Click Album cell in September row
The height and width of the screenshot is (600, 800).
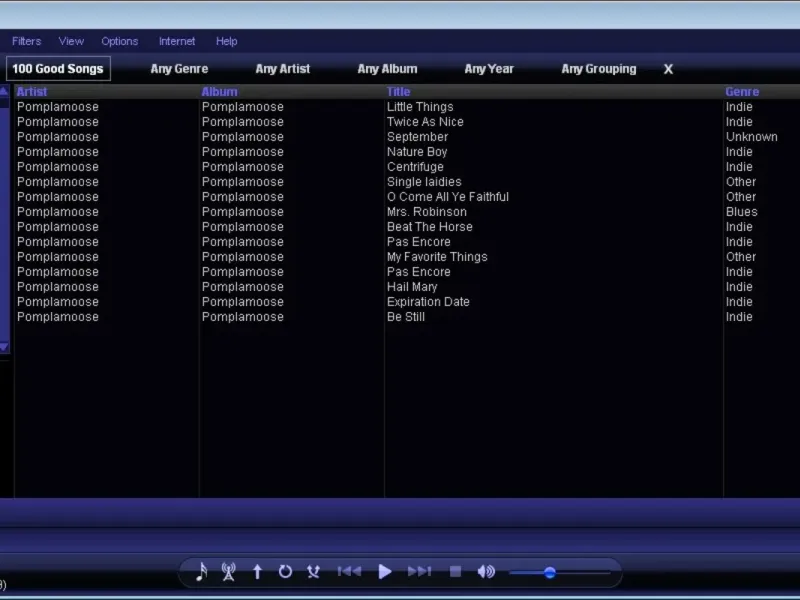pos(242,137)
